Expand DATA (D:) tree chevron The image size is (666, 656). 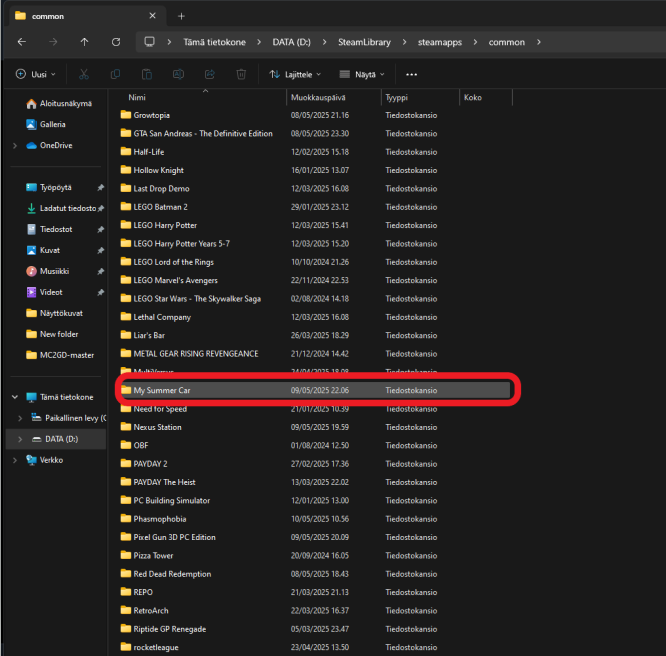[20, 439]
